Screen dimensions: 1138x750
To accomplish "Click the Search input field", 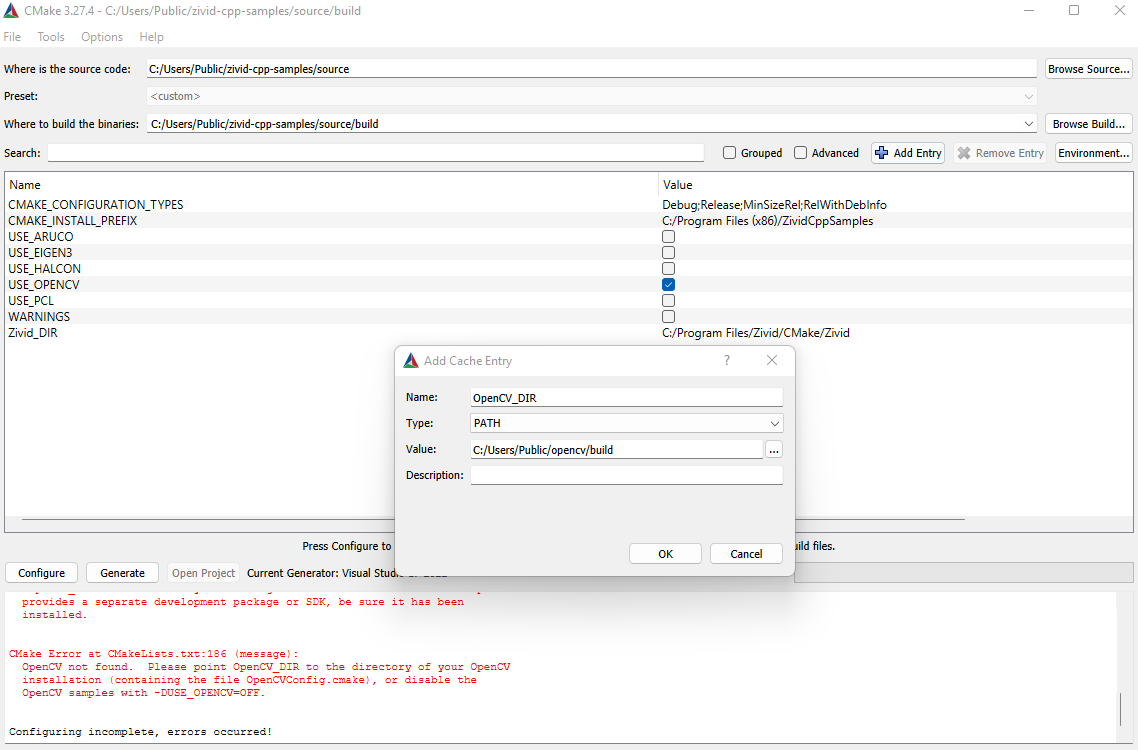I will [376, 153].
